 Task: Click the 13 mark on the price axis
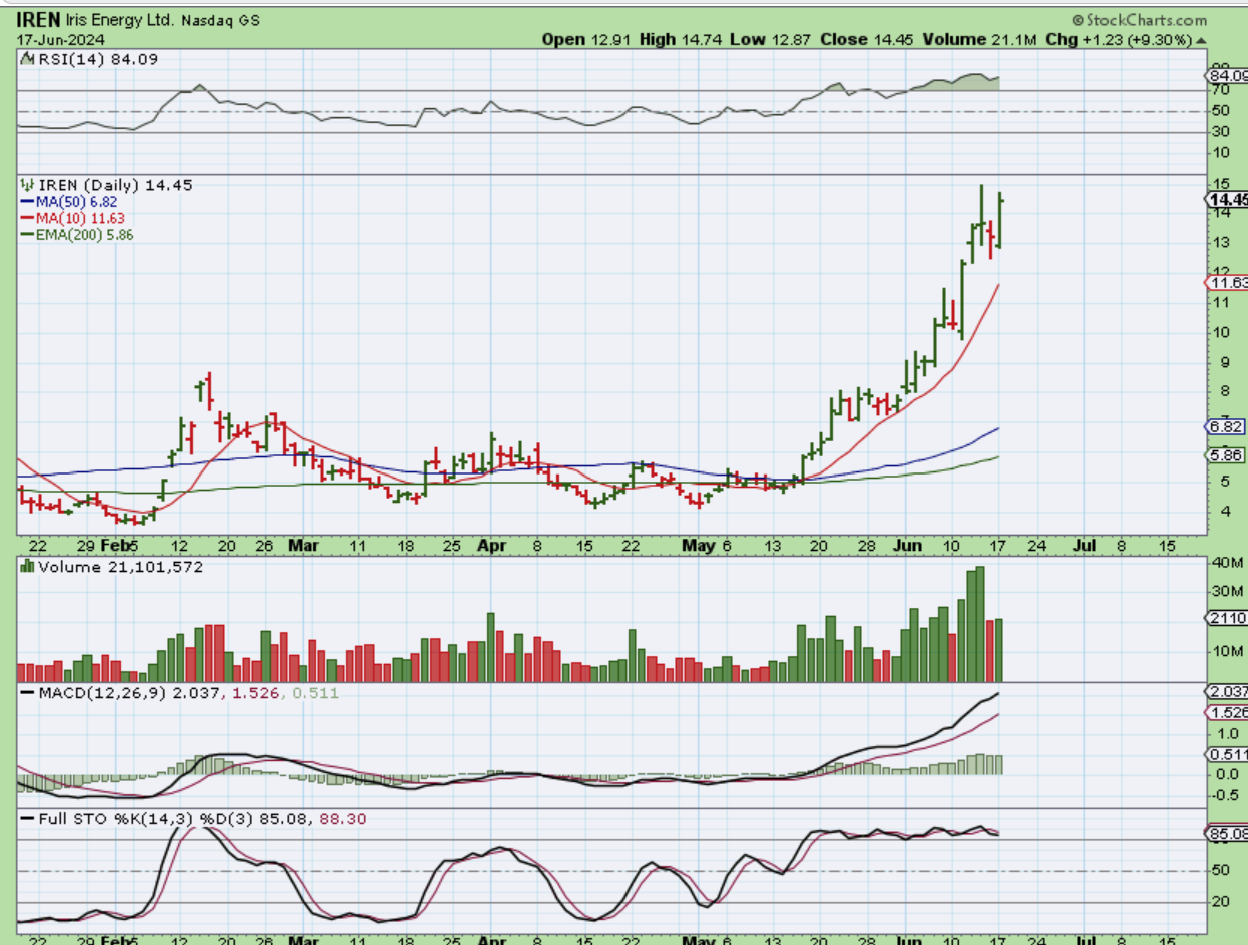click(1219, 243)
